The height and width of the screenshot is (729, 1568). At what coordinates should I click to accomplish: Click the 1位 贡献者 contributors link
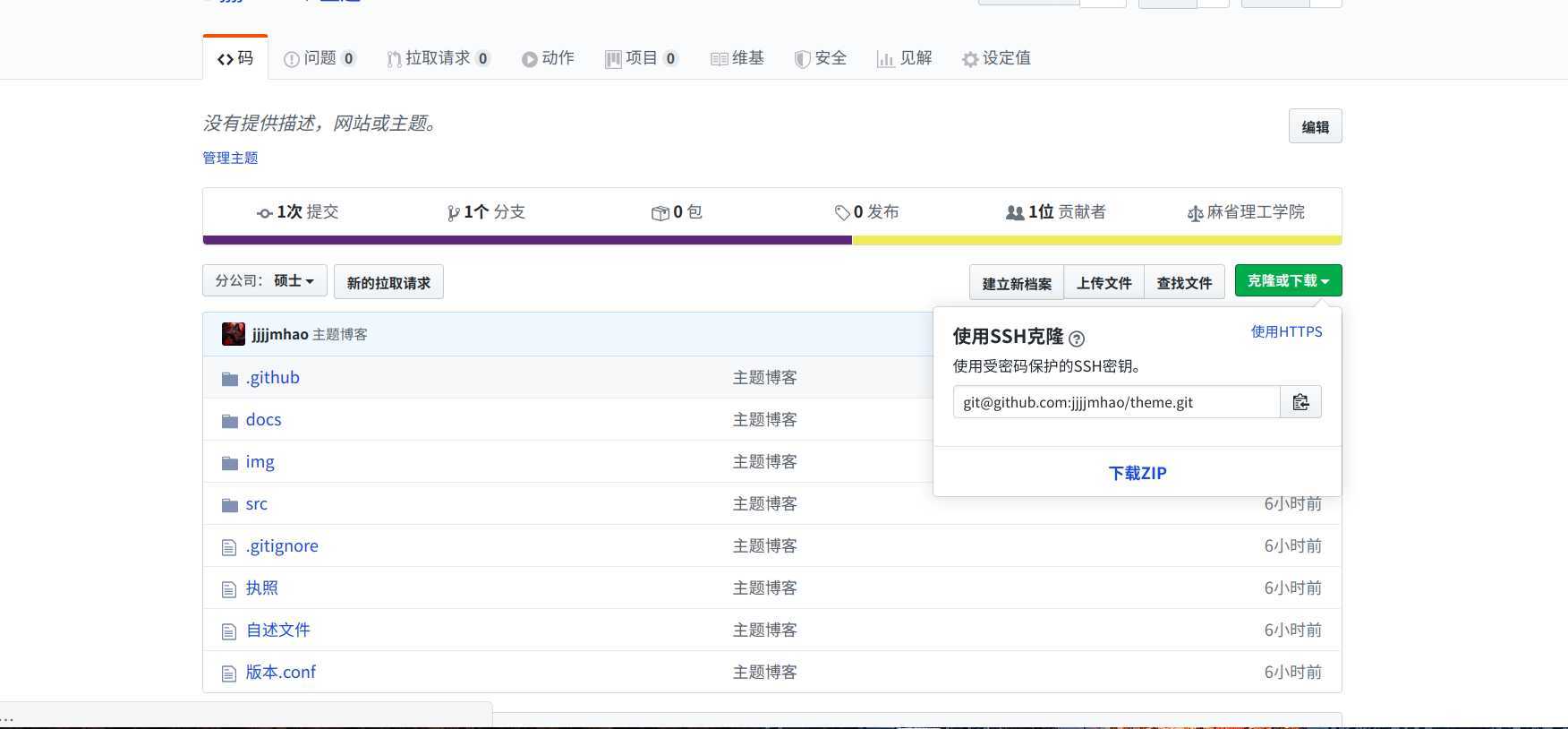pyautogui.click(x=1056, y=212)
